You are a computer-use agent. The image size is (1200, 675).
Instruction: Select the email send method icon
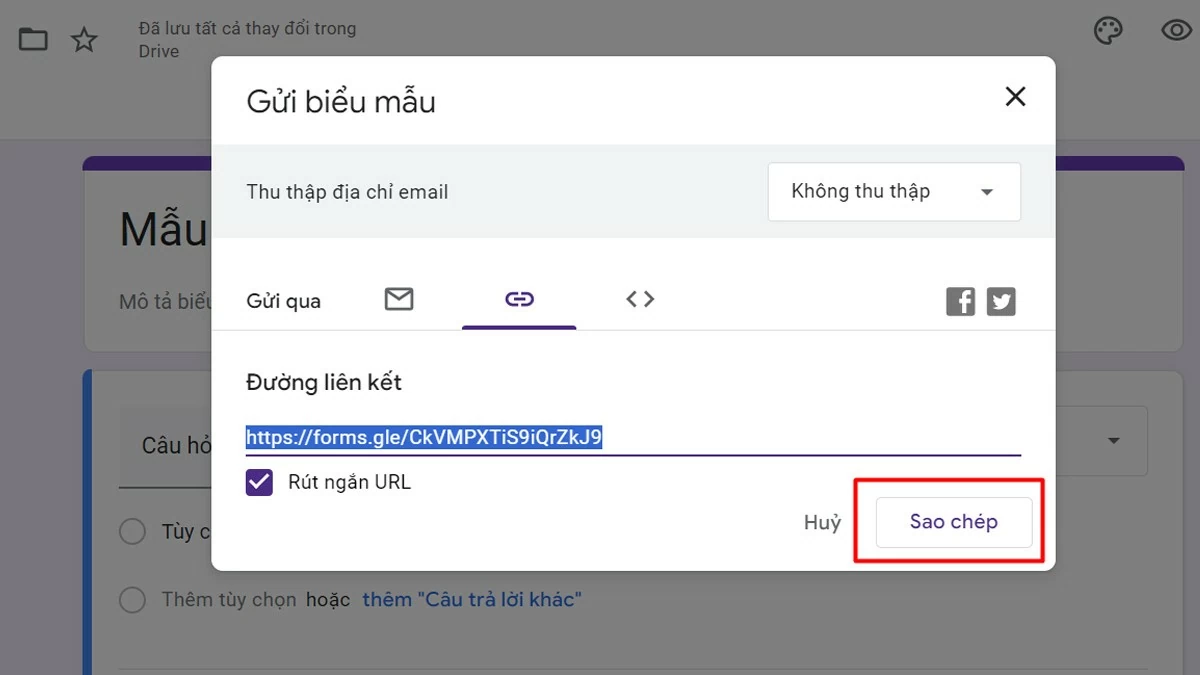(399, 299)
